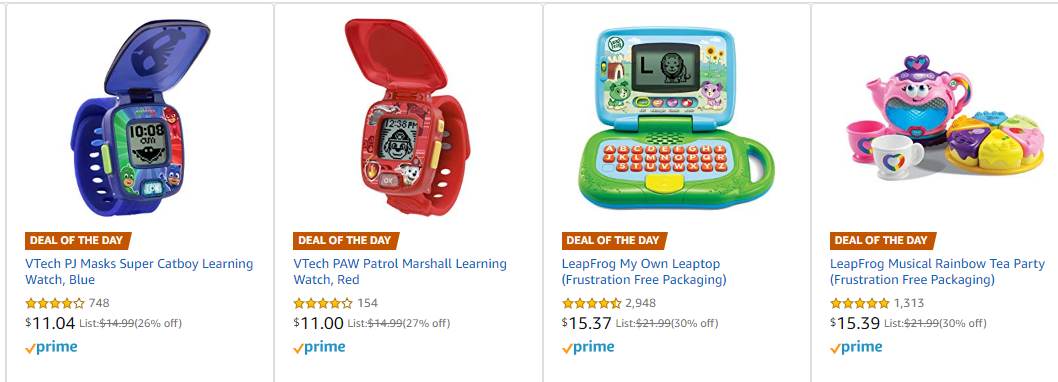The width and height of the screenshot is (1058, 382).
Task: Click Deal of the Day badge on PAW Patrol watch
Action: tap(345, 240)
